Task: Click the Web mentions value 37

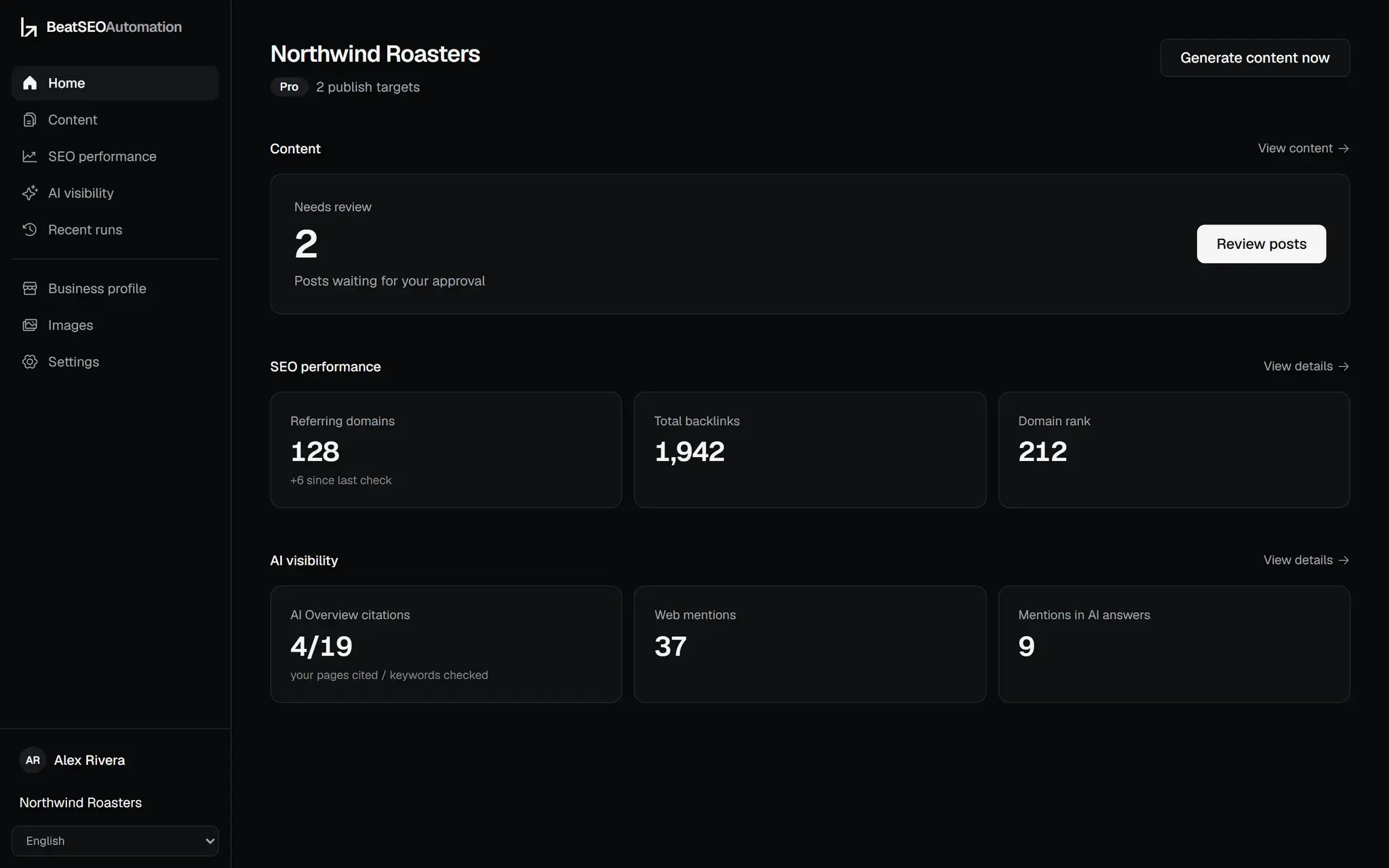Action: [671, 646]
